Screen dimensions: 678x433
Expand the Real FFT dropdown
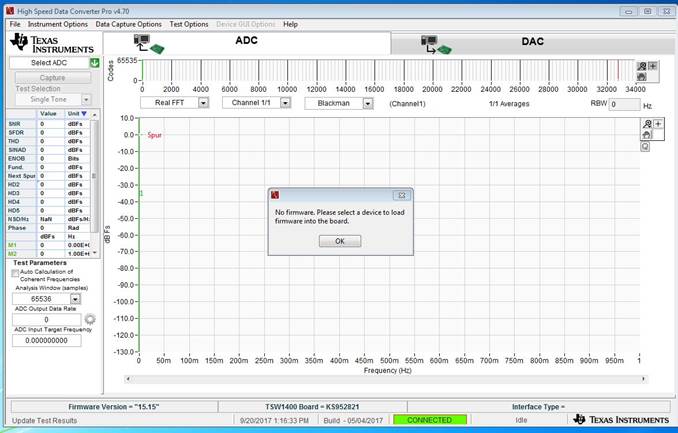(203, 103)
